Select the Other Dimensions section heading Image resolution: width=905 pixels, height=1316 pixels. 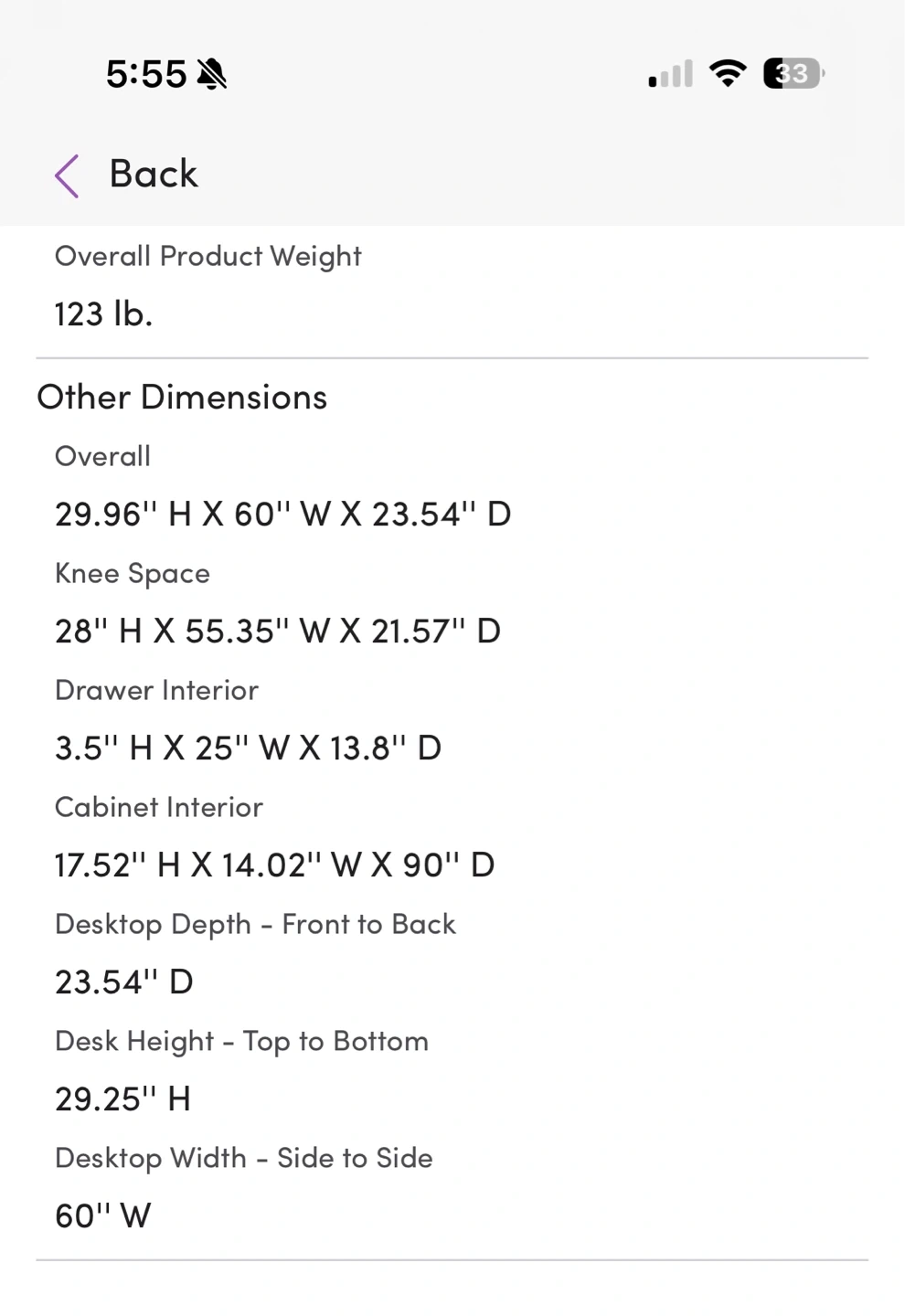click(x=182, y=398)
